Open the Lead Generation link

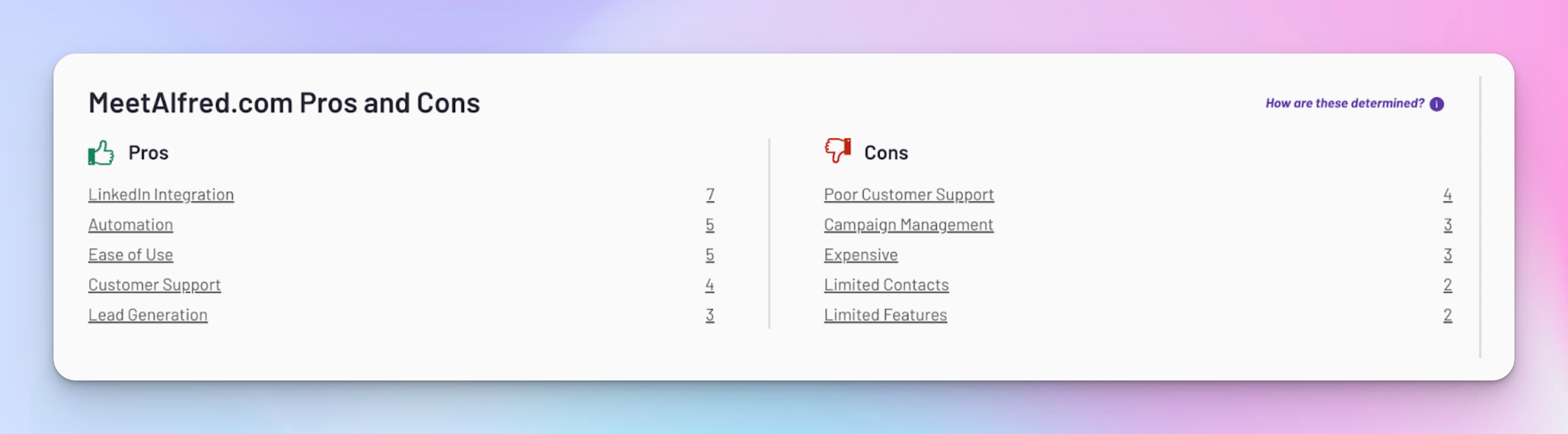coord(148,315)
